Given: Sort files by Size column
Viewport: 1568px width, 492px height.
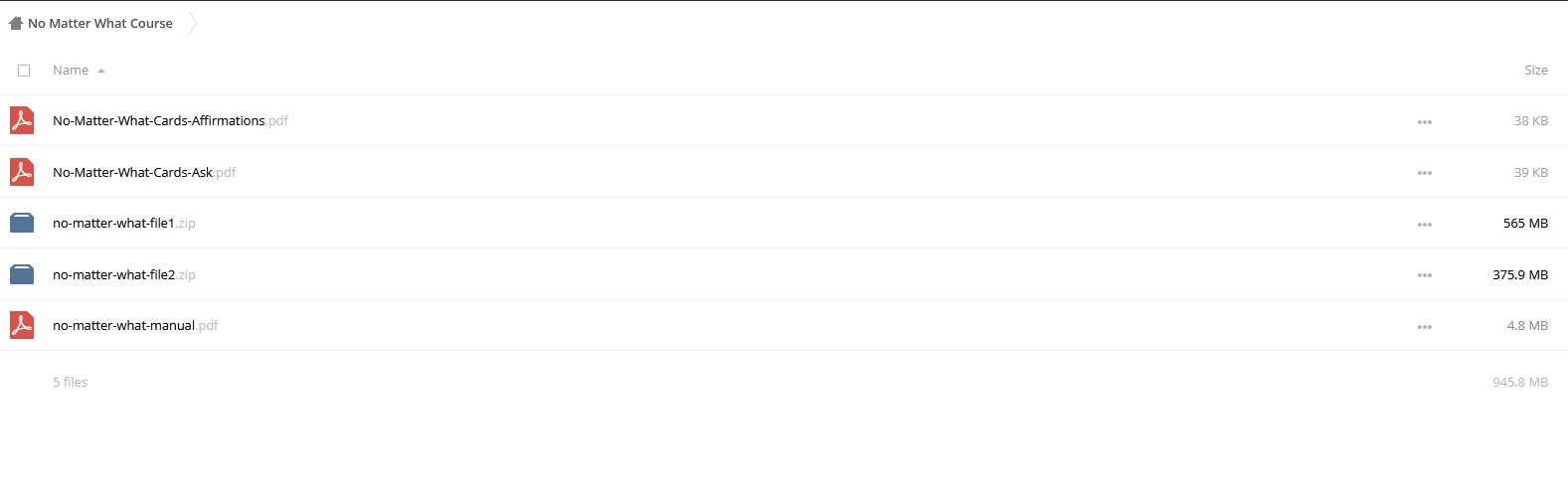Looking at the screenshot, I should point(1536,71).
